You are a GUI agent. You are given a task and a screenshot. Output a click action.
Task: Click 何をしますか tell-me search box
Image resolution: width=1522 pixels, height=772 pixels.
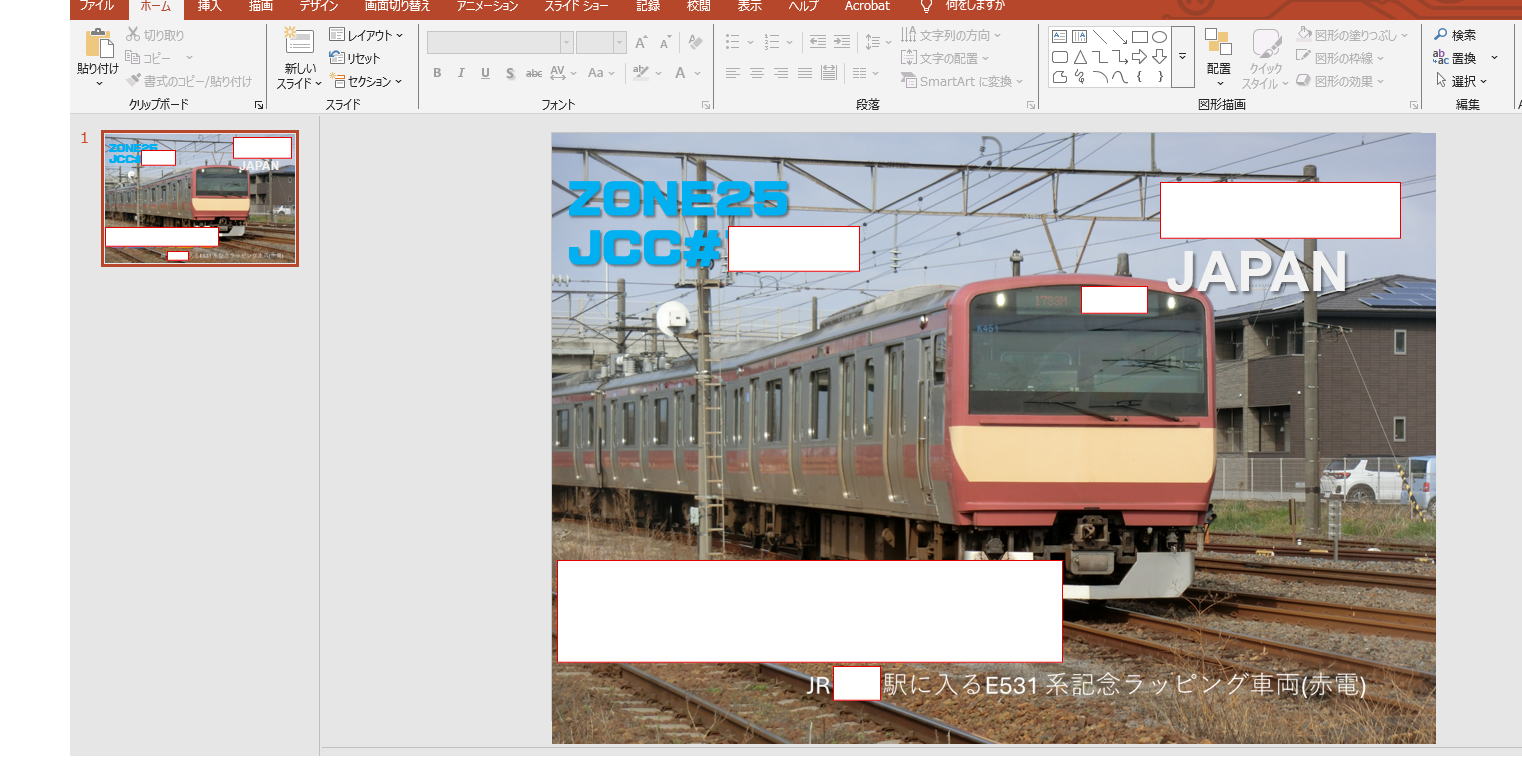click(x=974, y=6)
